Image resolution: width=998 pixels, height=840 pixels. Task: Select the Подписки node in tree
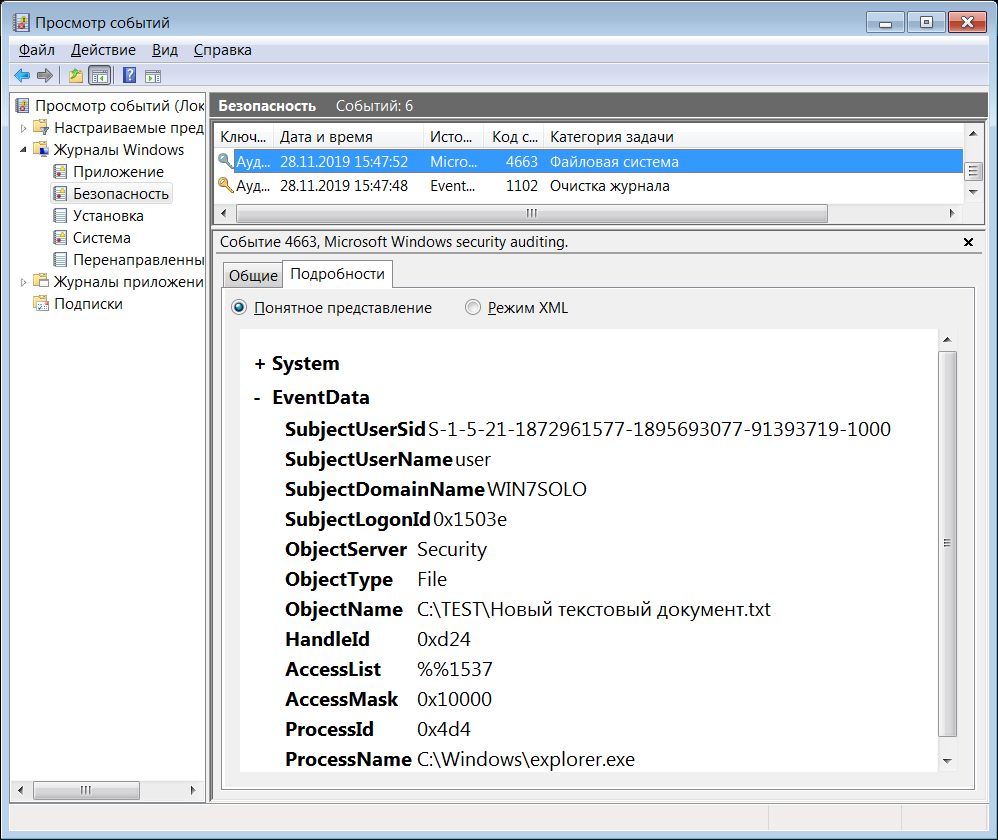(88, 304)
